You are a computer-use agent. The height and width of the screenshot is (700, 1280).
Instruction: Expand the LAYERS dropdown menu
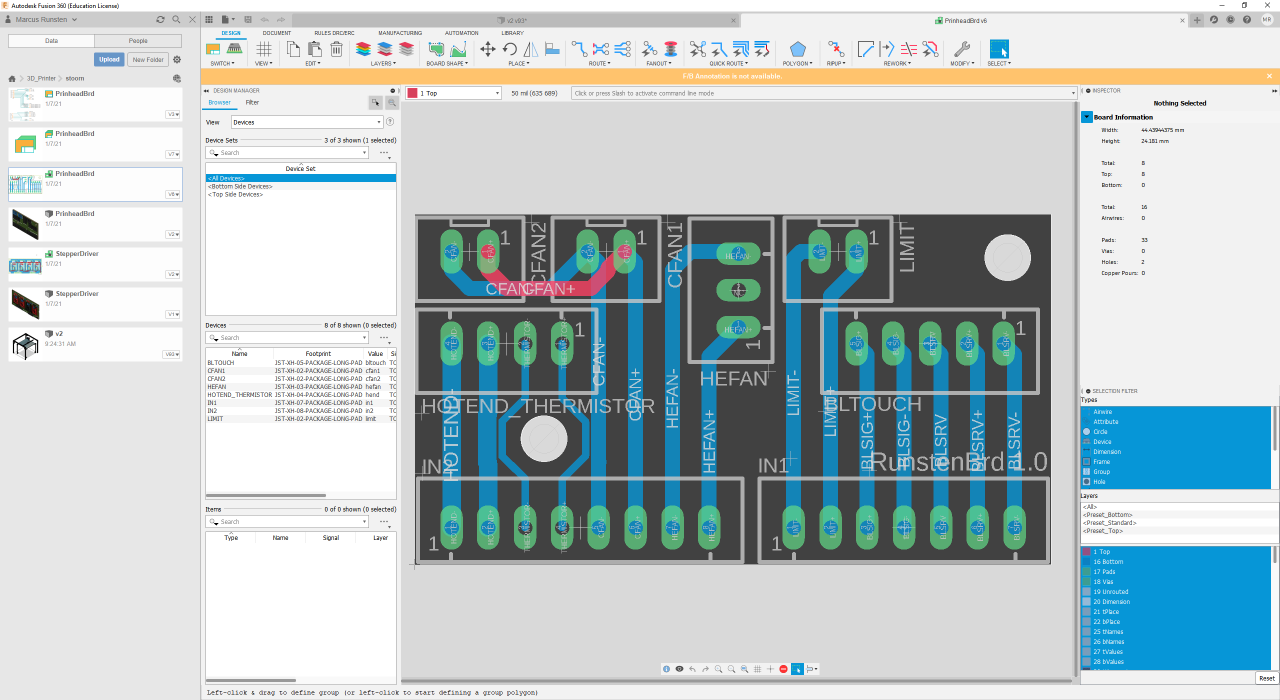pyautogui.click(x=384, y=63)
